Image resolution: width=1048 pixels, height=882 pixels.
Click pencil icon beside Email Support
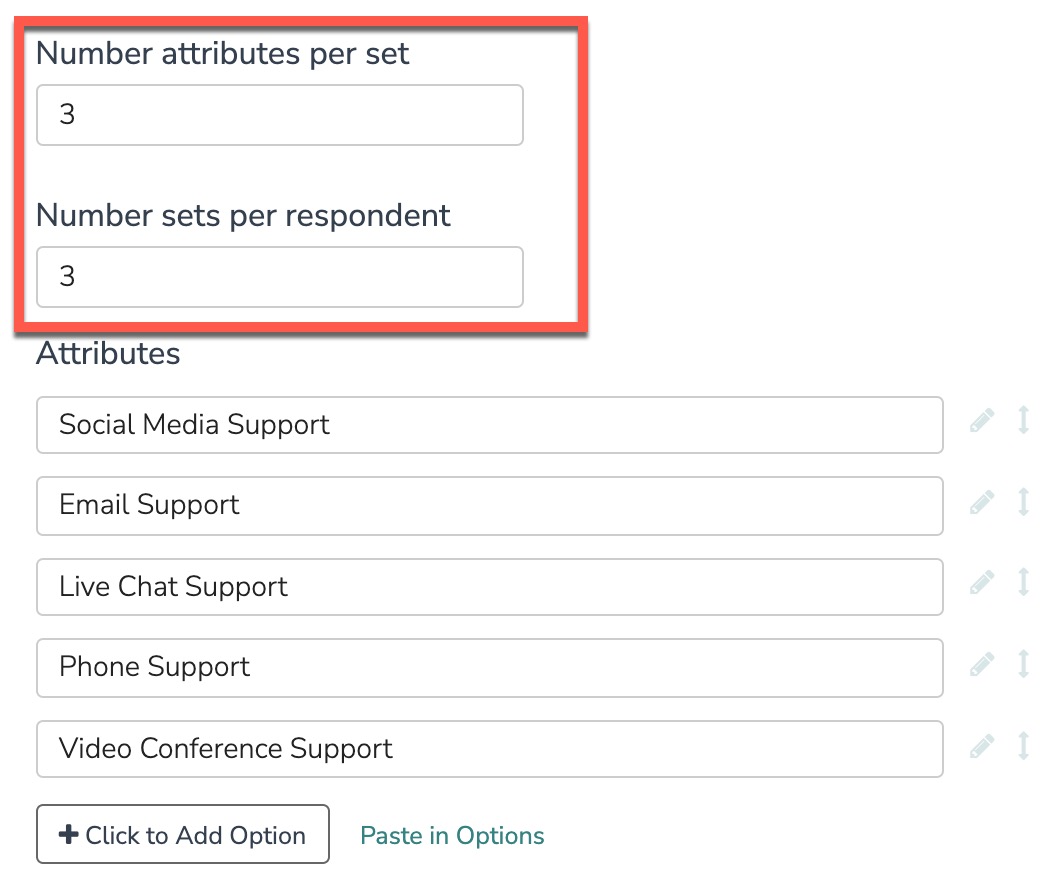coord(982,503)
